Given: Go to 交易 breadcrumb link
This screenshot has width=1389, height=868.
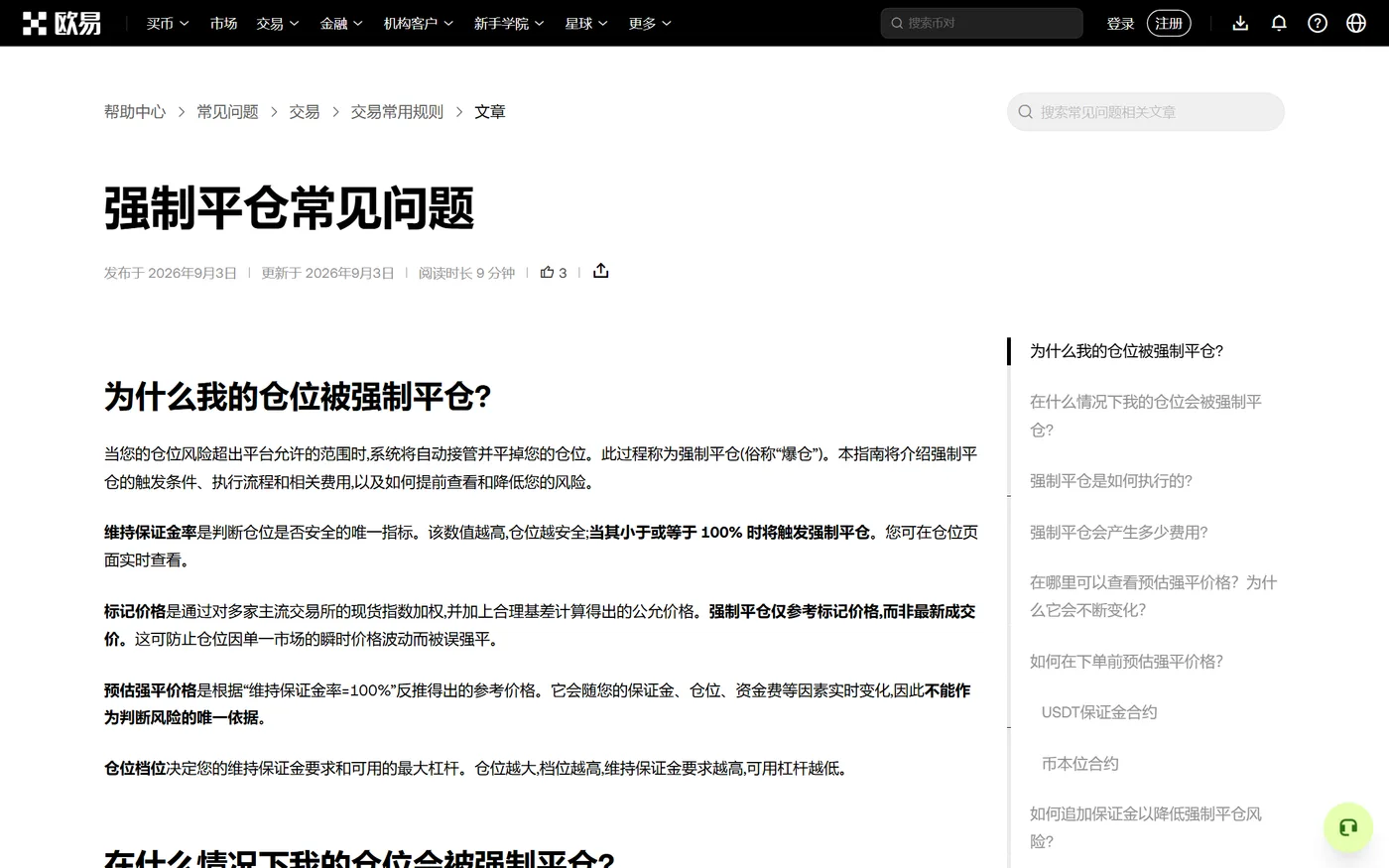Looking at the screenshot, I should click(305, 112).
